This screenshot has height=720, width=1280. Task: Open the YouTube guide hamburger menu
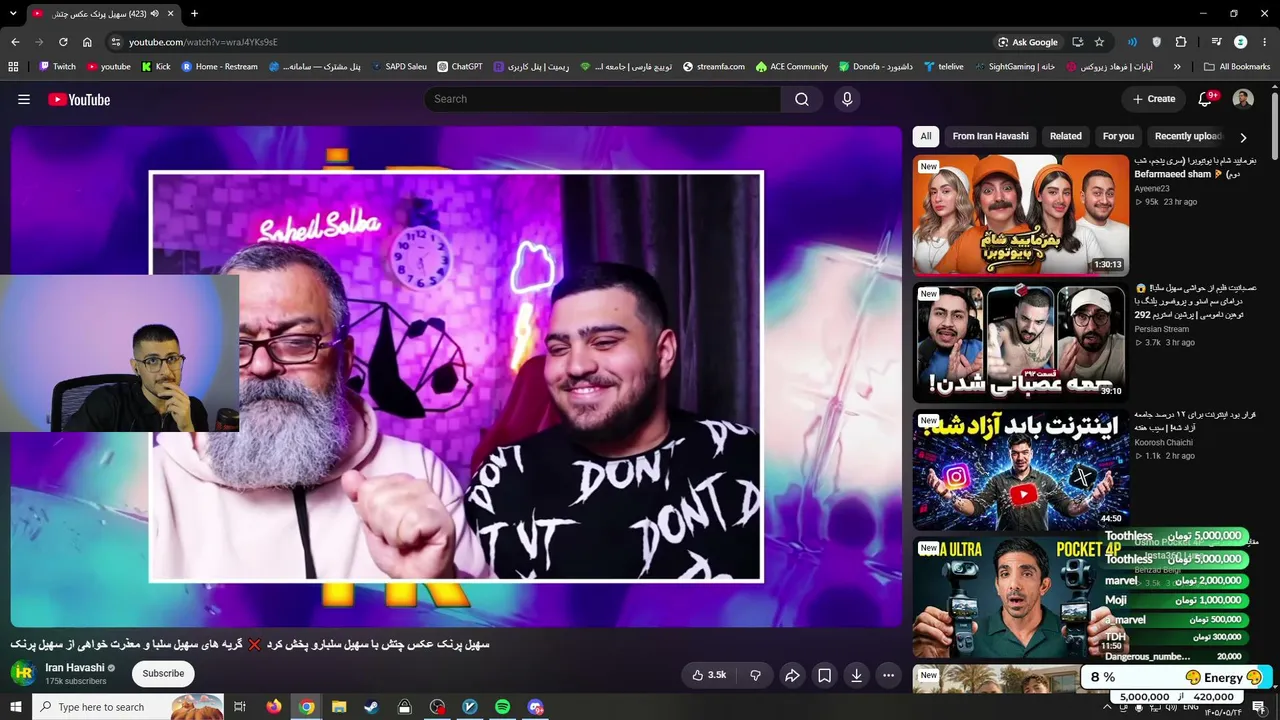(x=24, y=99)
